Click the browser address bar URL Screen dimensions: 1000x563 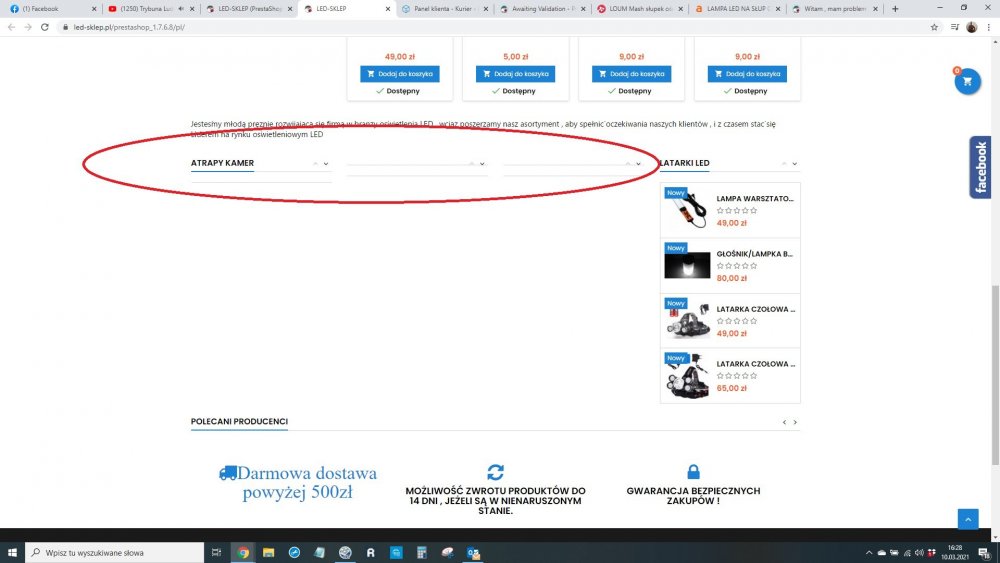click(129, 27)
